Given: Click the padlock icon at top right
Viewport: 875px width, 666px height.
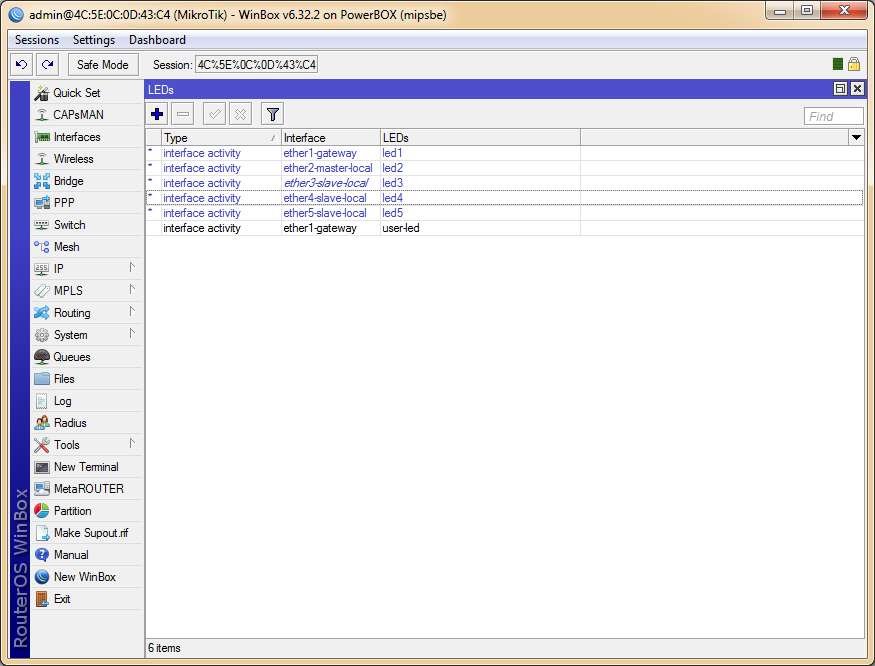Looking at the screenshot, I should 854,64.
